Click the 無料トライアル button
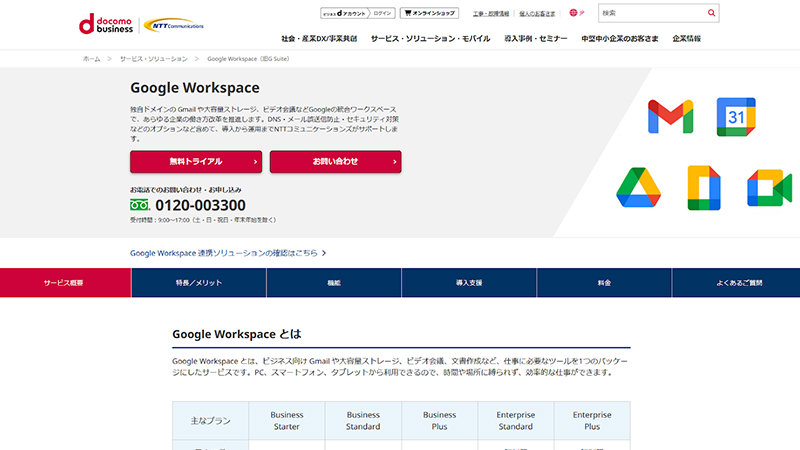 pos(196,161)
